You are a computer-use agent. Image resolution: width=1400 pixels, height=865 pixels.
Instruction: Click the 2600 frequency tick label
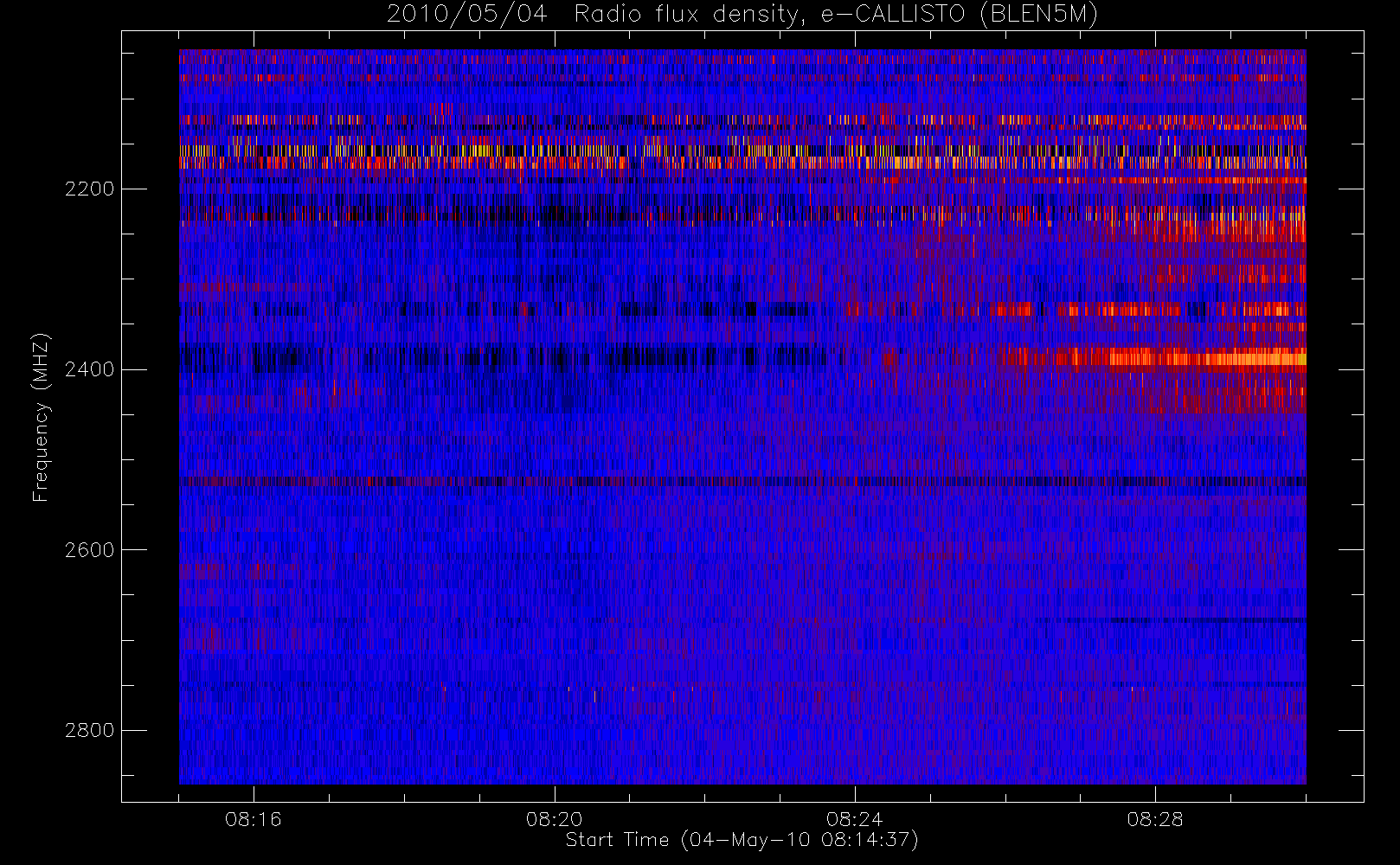[x=89, y=550]
